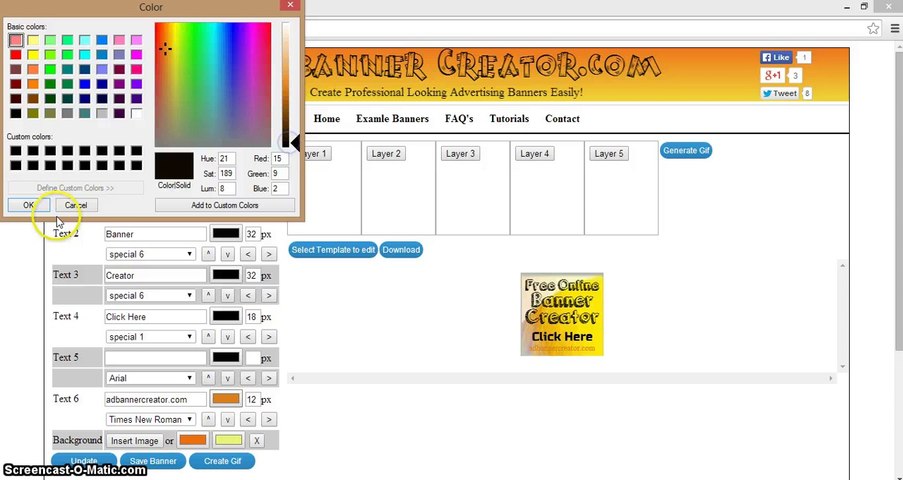903x480 pixels.
Task: Select the Layer 2 button
Action: click(x=386, y=154)
